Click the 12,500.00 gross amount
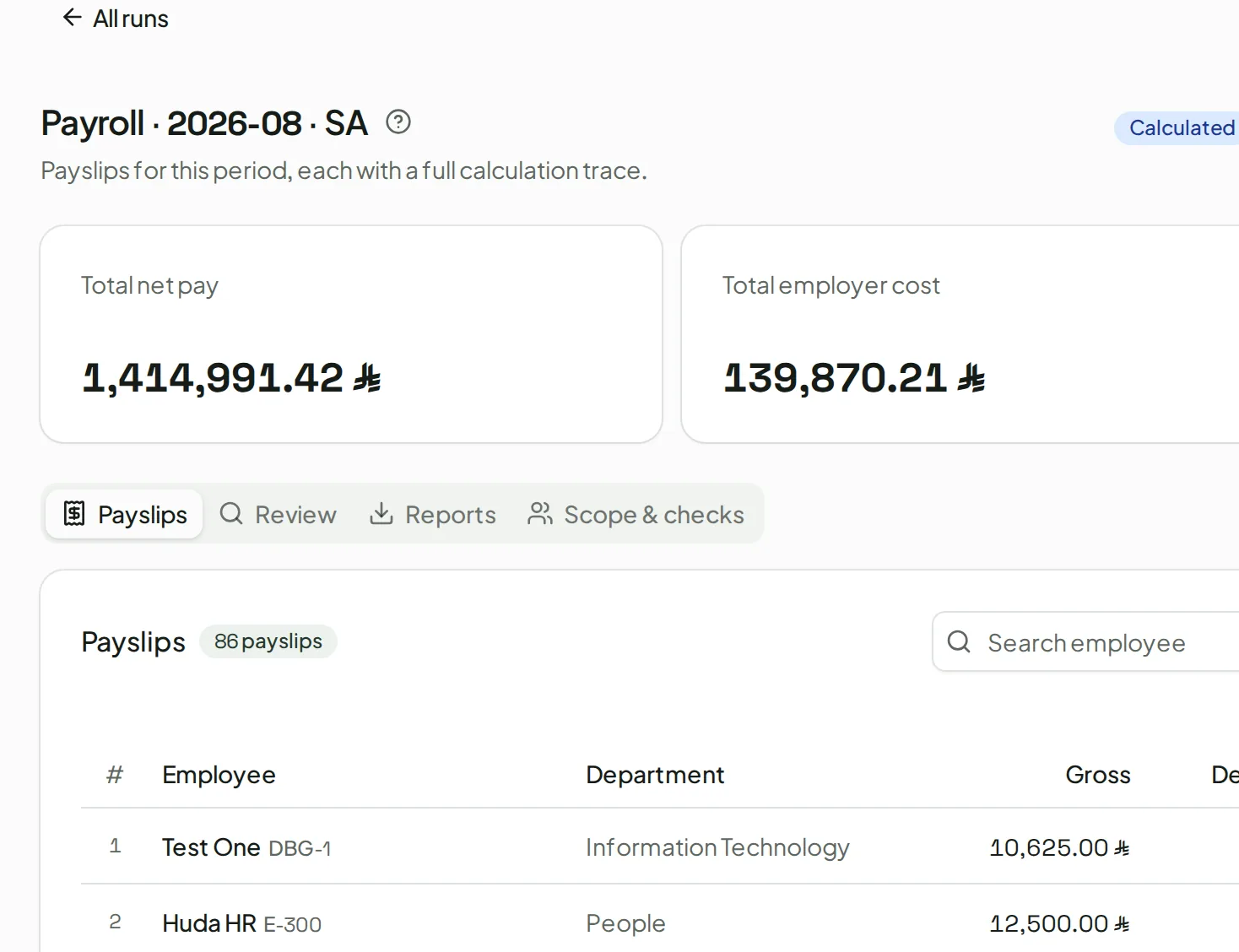Viewport: 1239px width, 952px height. coord(1059,923)
